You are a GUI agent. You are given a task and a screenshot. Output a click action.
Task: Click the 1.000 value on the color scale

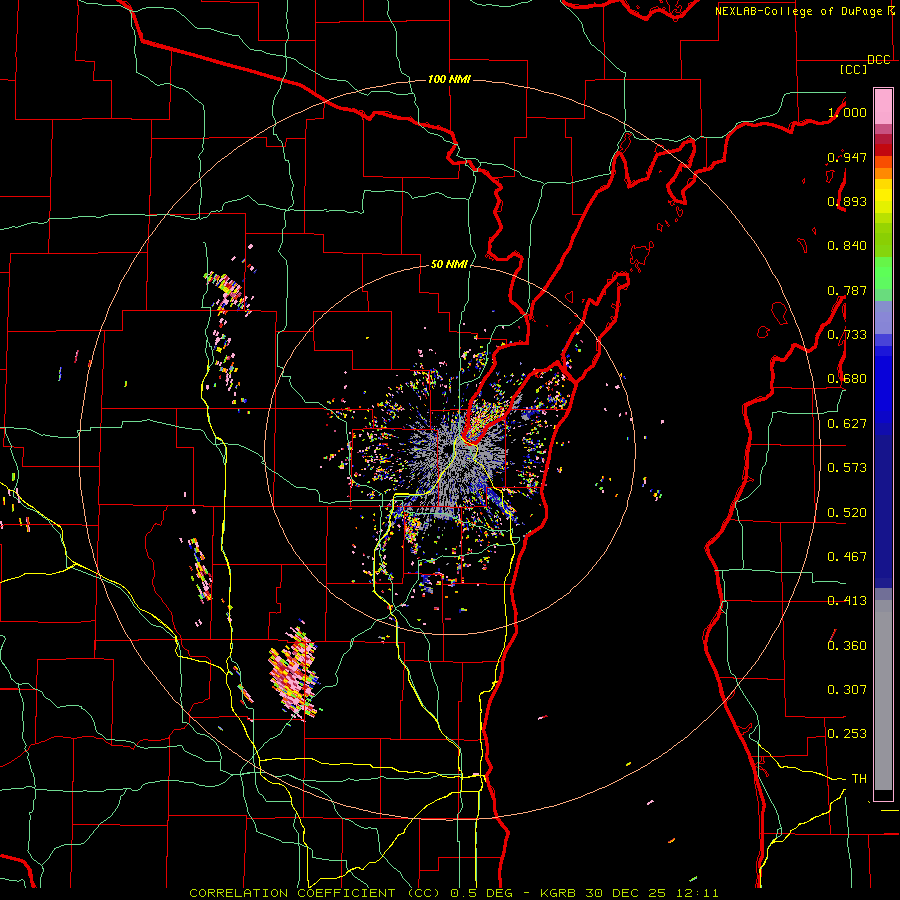847,112
